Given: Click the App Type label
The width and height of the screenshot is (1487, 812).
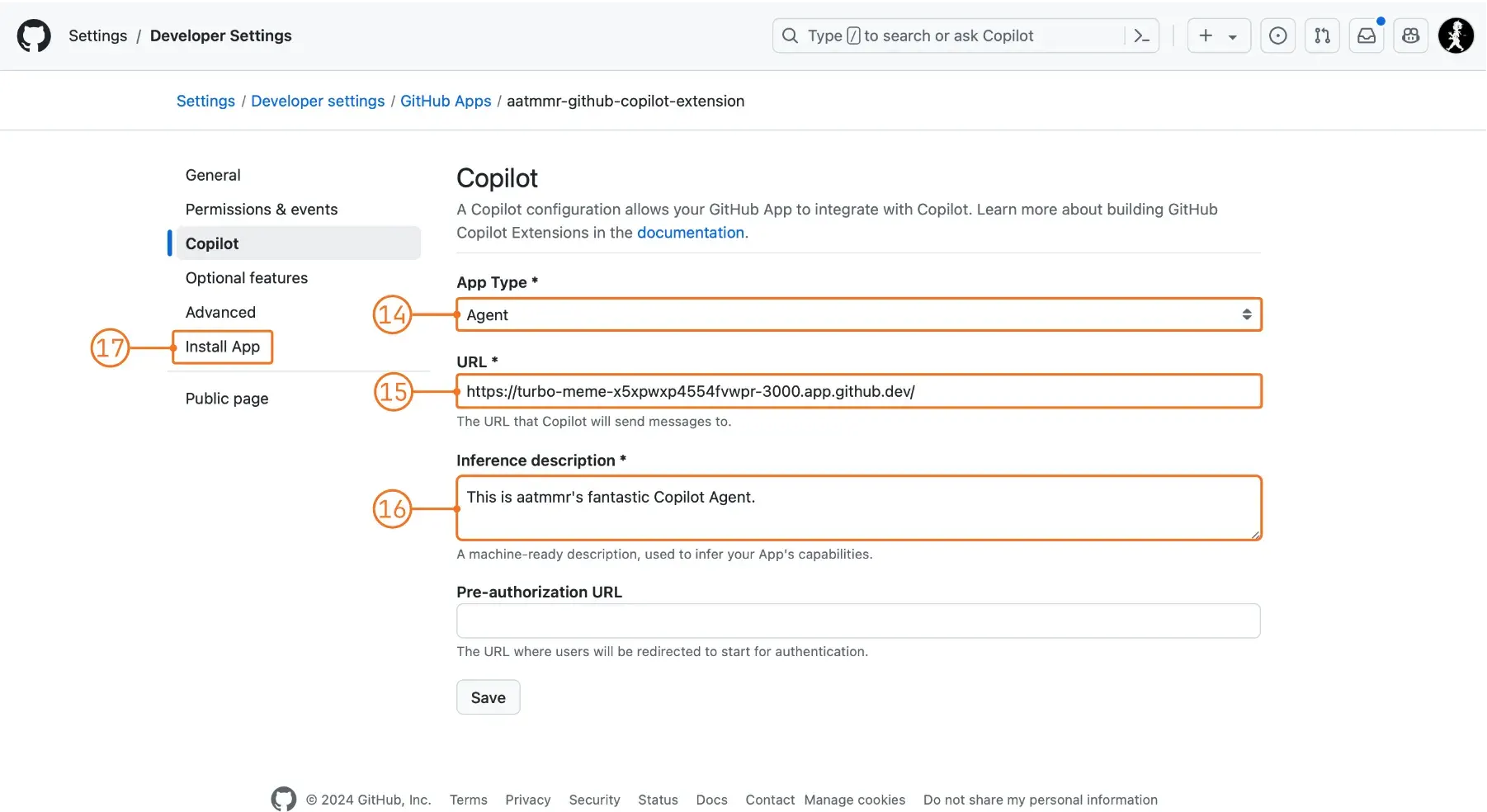Looking at the screenshot, I should [498, 282].
